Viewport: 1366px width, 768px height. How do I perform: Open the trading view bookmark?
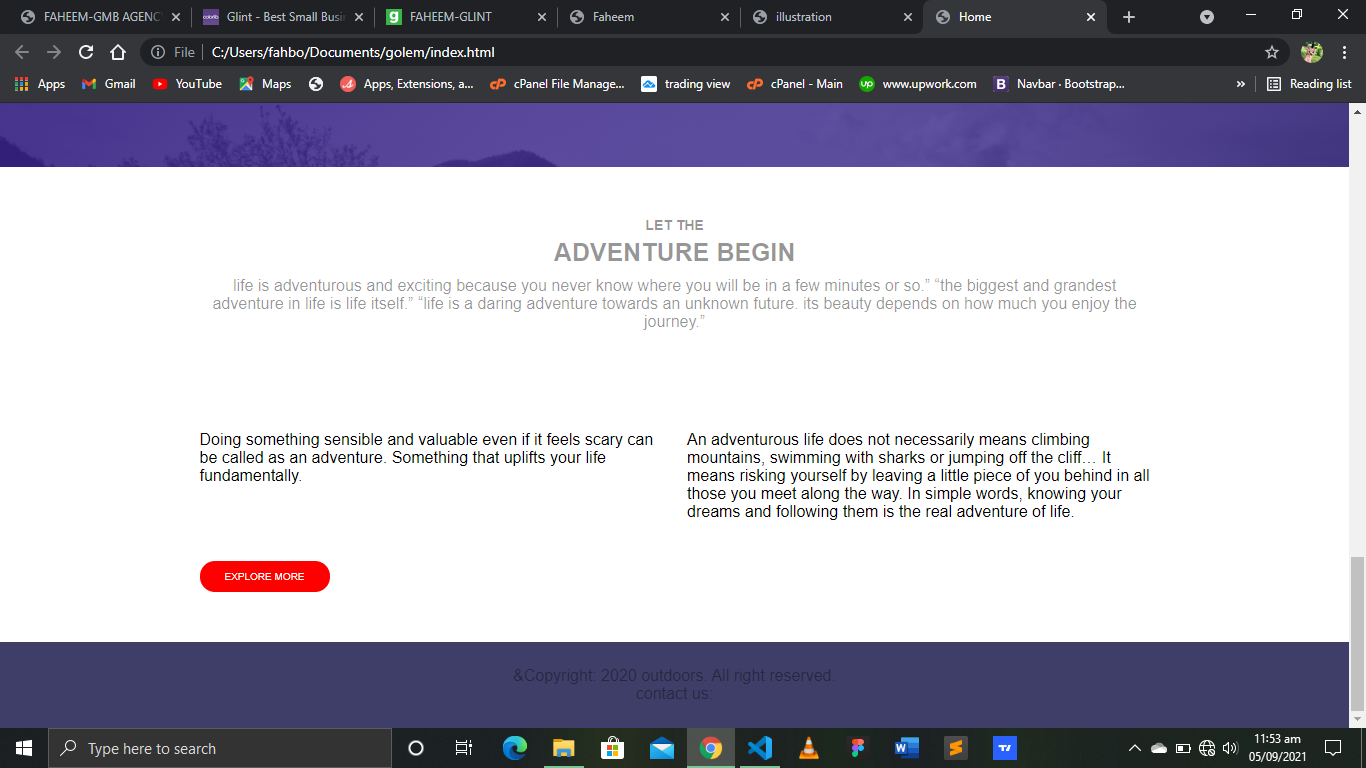pos(686,84)
